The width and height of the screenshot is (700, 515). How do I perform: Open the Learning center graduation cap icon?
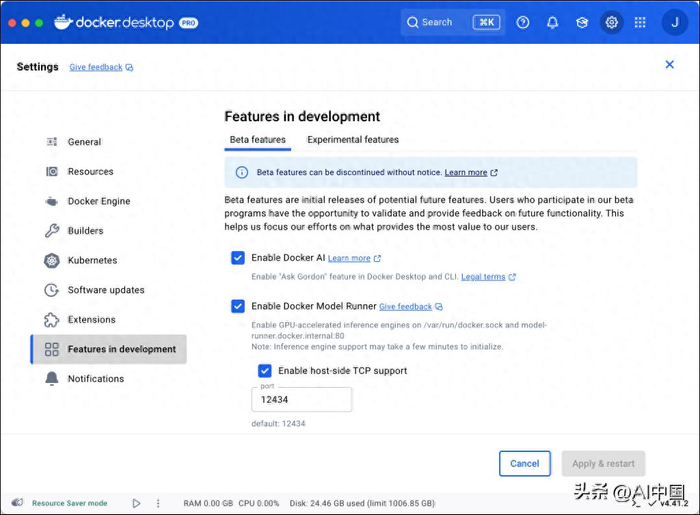point(581,22)
